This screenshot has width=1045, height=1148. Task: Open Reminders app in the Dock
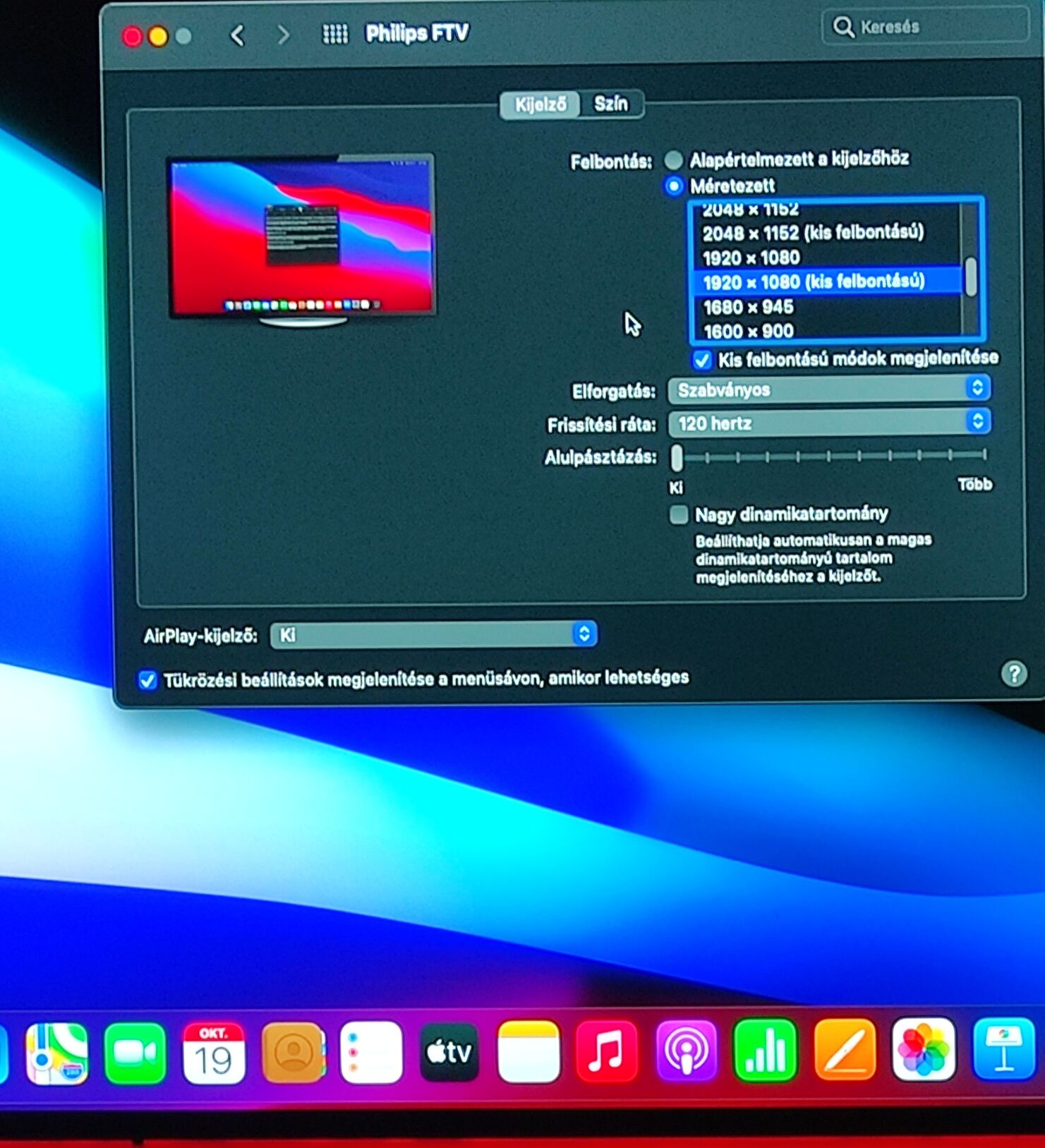click(x=371, y=1052)
